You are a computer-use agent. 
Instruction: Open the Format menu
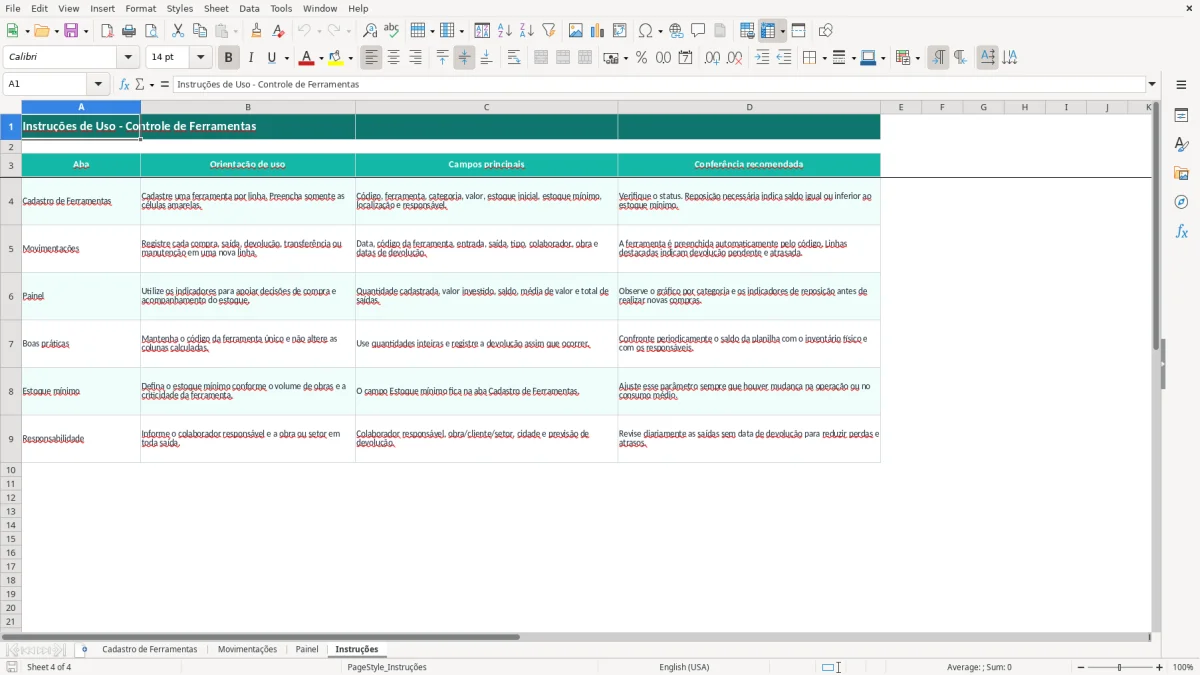[141, 8]
